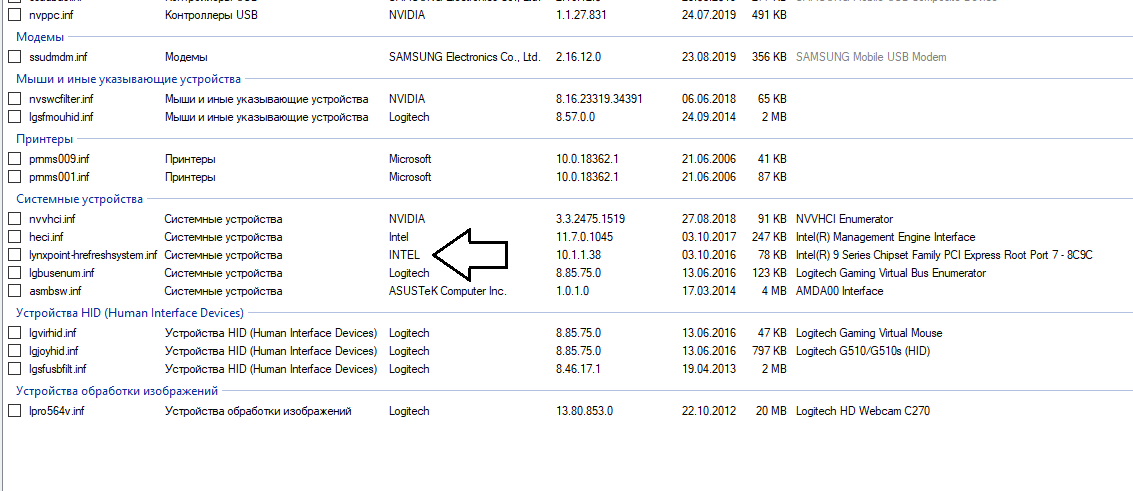Click Logitech HD Webcam C270 description
Image resolution: width=1133 pixels, height=491 pixels.
coord(863,411)
